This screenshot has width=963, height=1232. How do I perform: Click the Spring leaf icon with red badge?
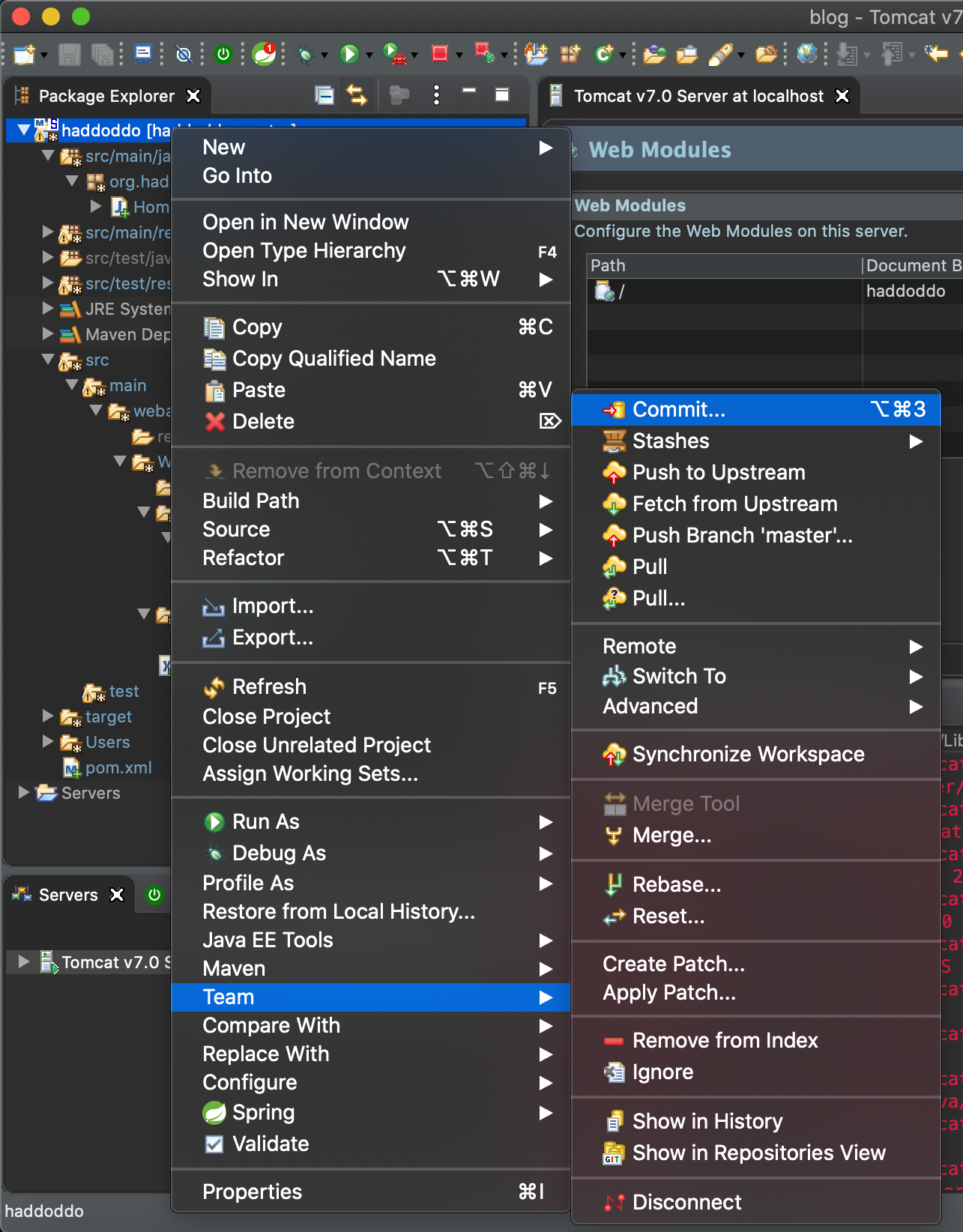(264, 54)
